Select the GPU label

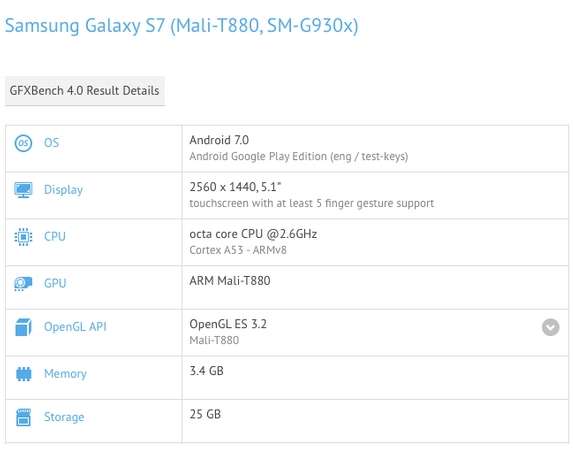55,283
